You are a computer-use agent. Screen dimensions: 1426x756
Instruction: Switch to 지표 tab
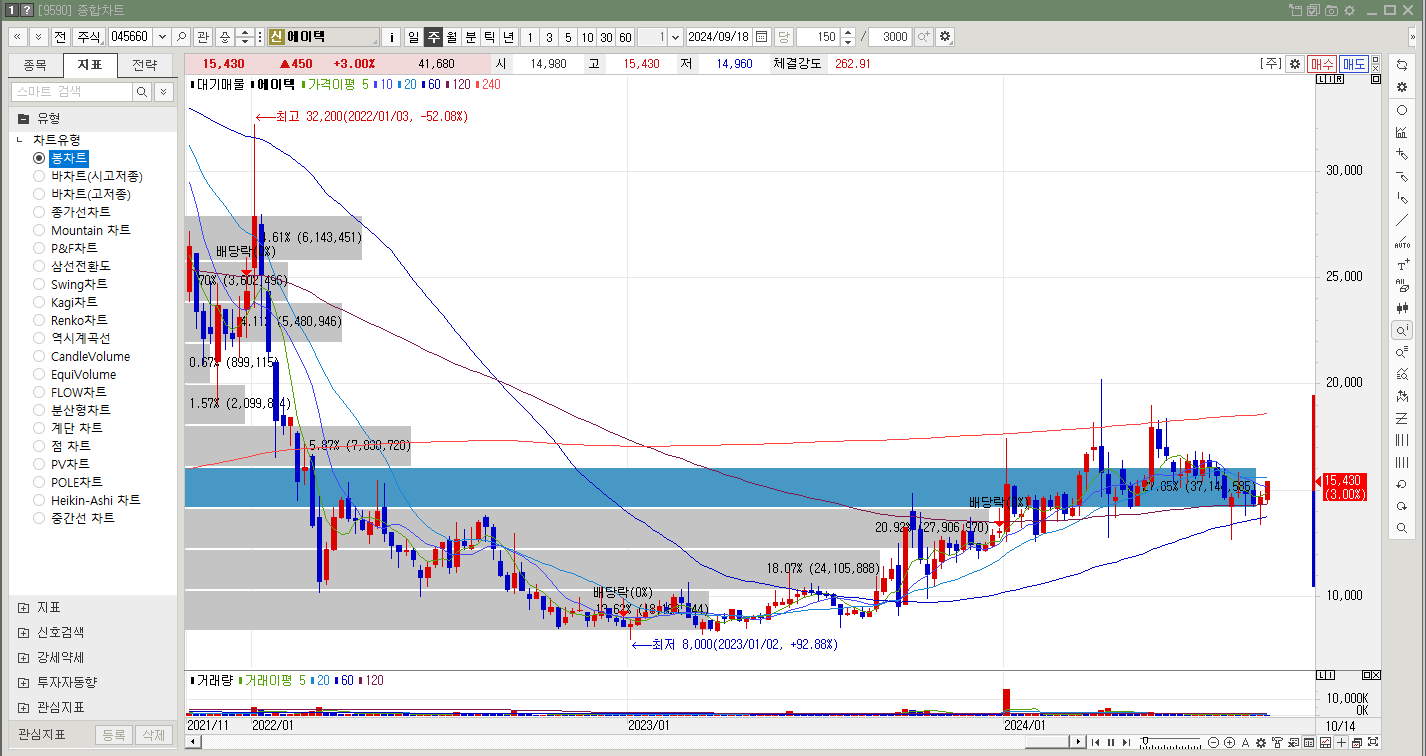pyautogui.click(x=90, y=66)
